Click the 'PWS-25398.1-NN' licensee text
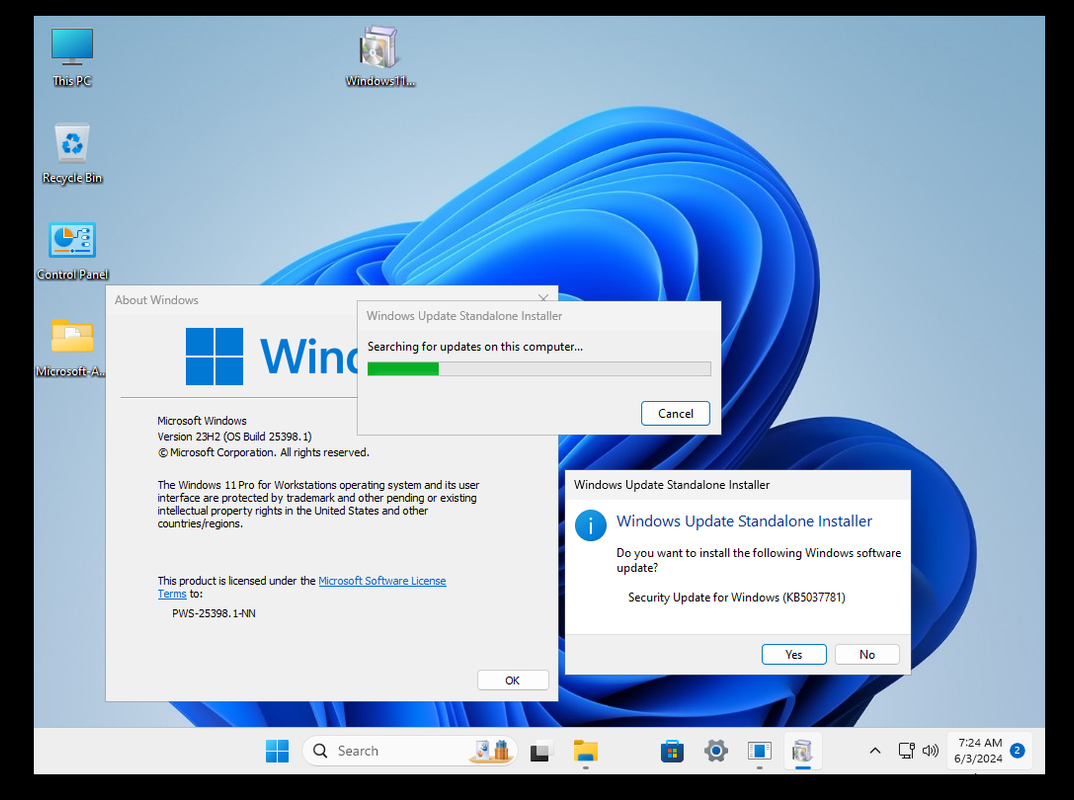Viewport: 1074px width, 800px height. click(214, 613)
